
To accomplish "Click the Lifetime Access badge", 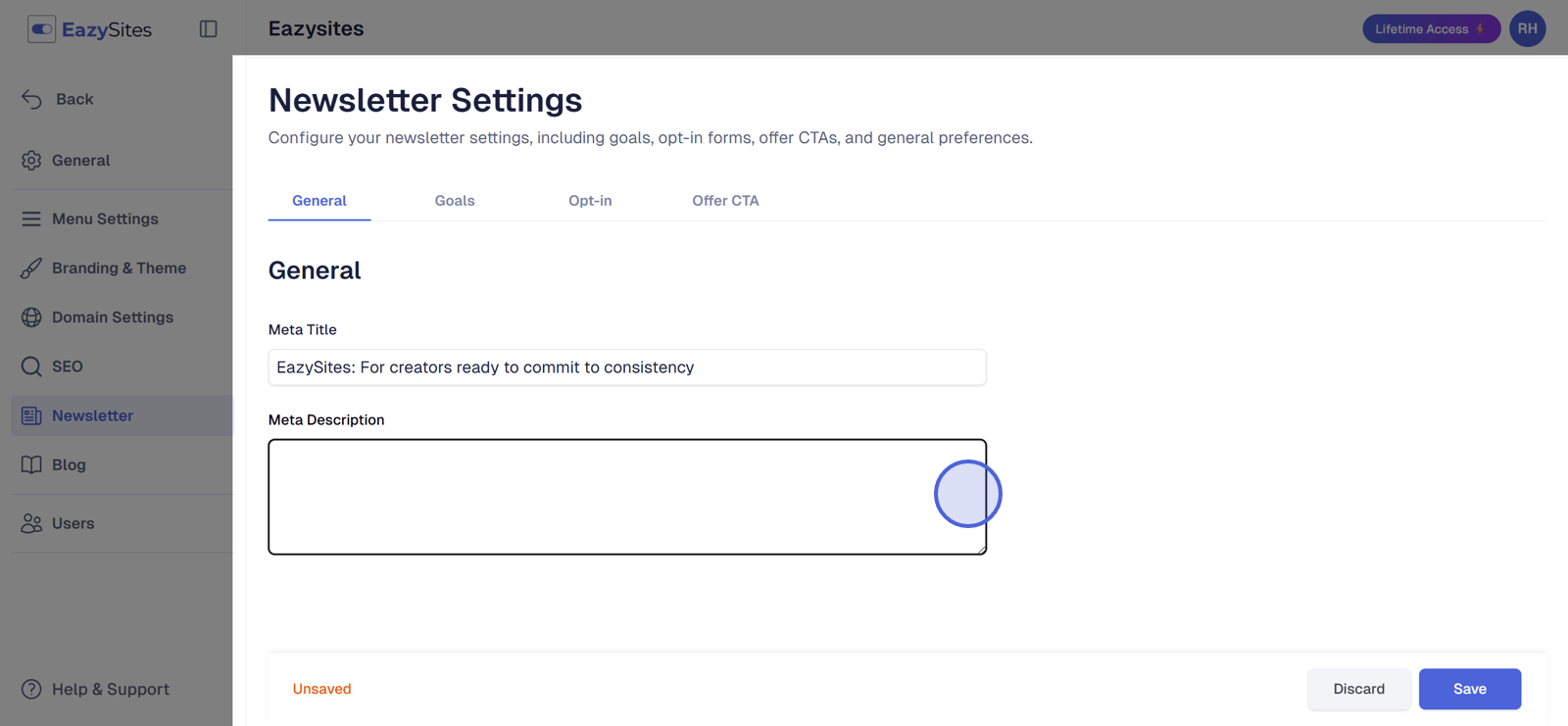I will tap(1431, 28).
